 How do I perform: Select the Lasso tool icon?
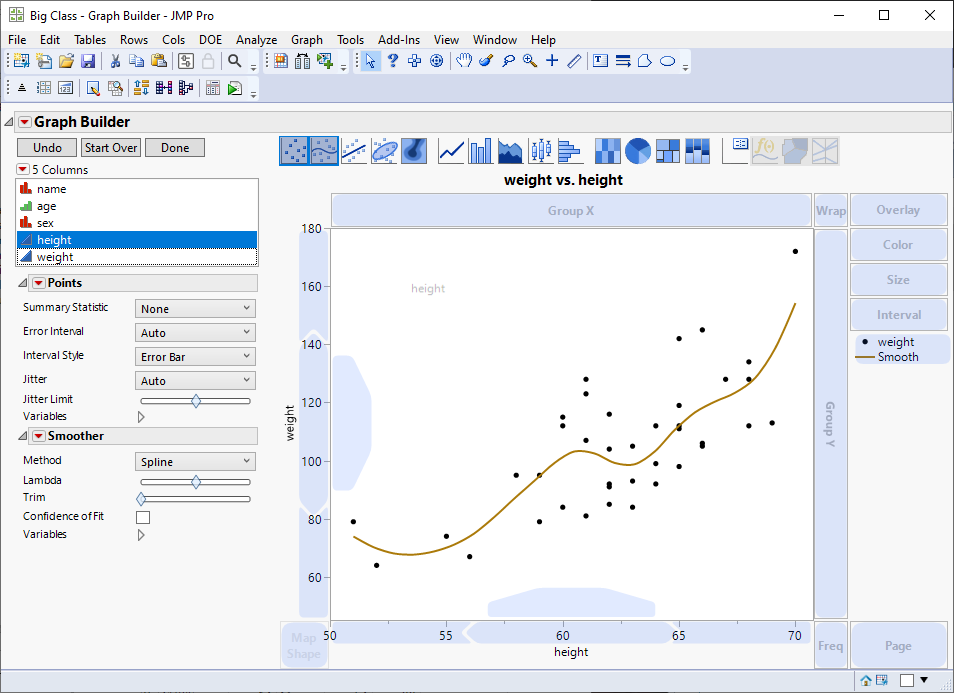[x=508, y=61]
